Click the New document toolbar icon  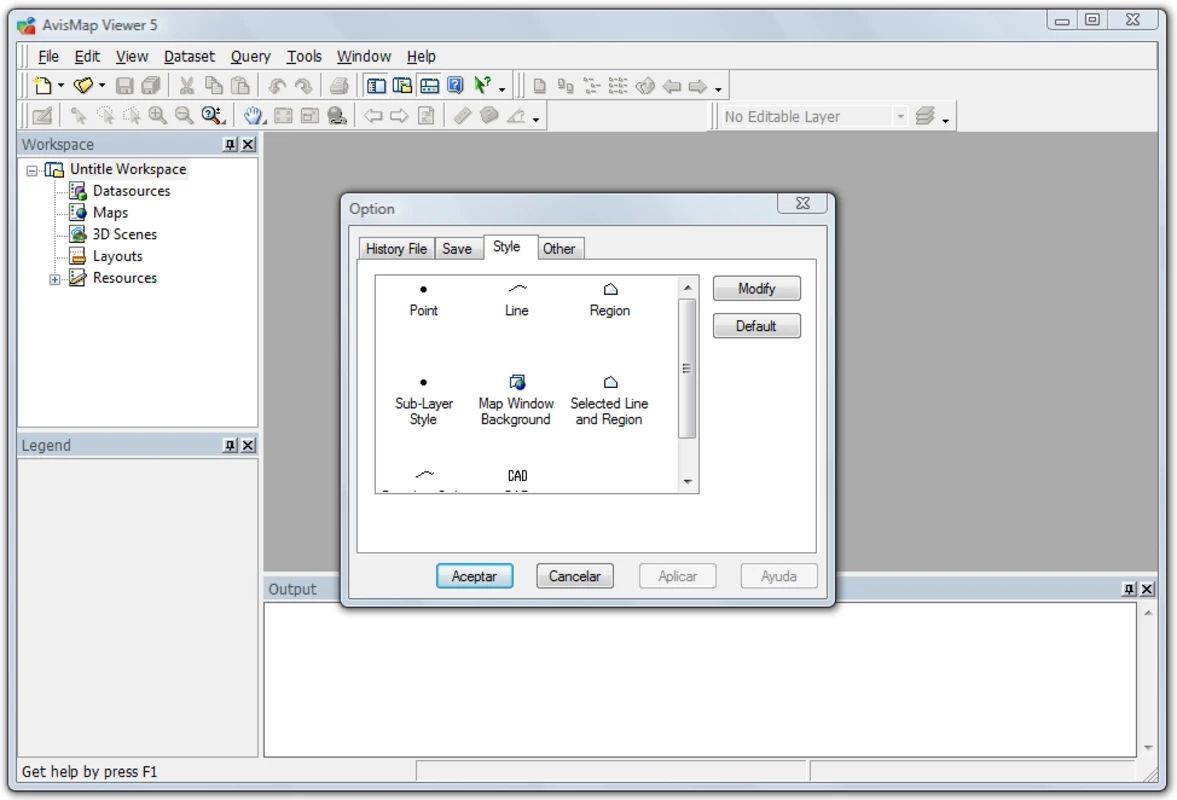[43, 86]
